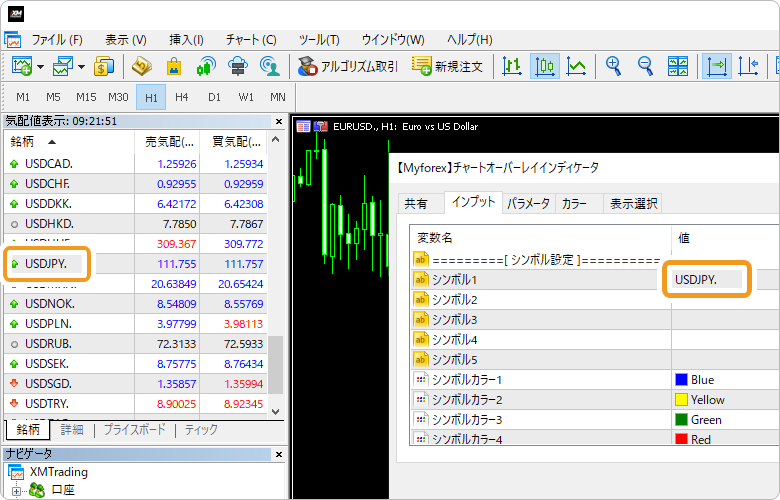Click the Navigator panel icon
This screenshot has height=500, width=780.
coord(141,66)
